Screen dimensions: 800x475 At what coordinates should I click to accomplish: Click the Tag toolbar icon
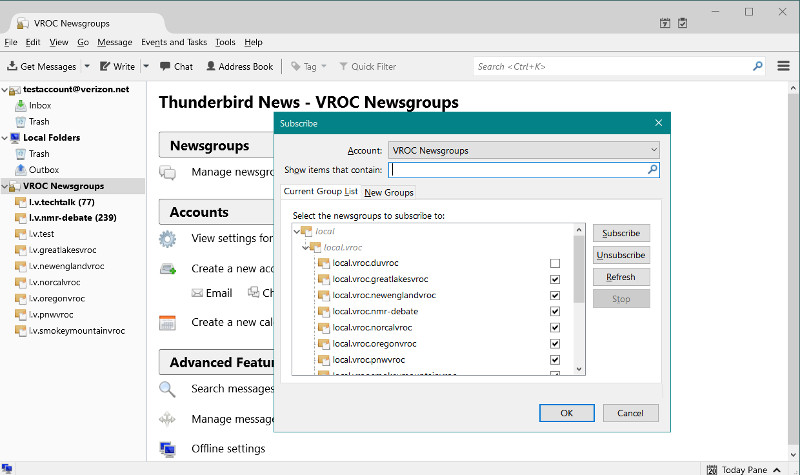pos(295,66)
